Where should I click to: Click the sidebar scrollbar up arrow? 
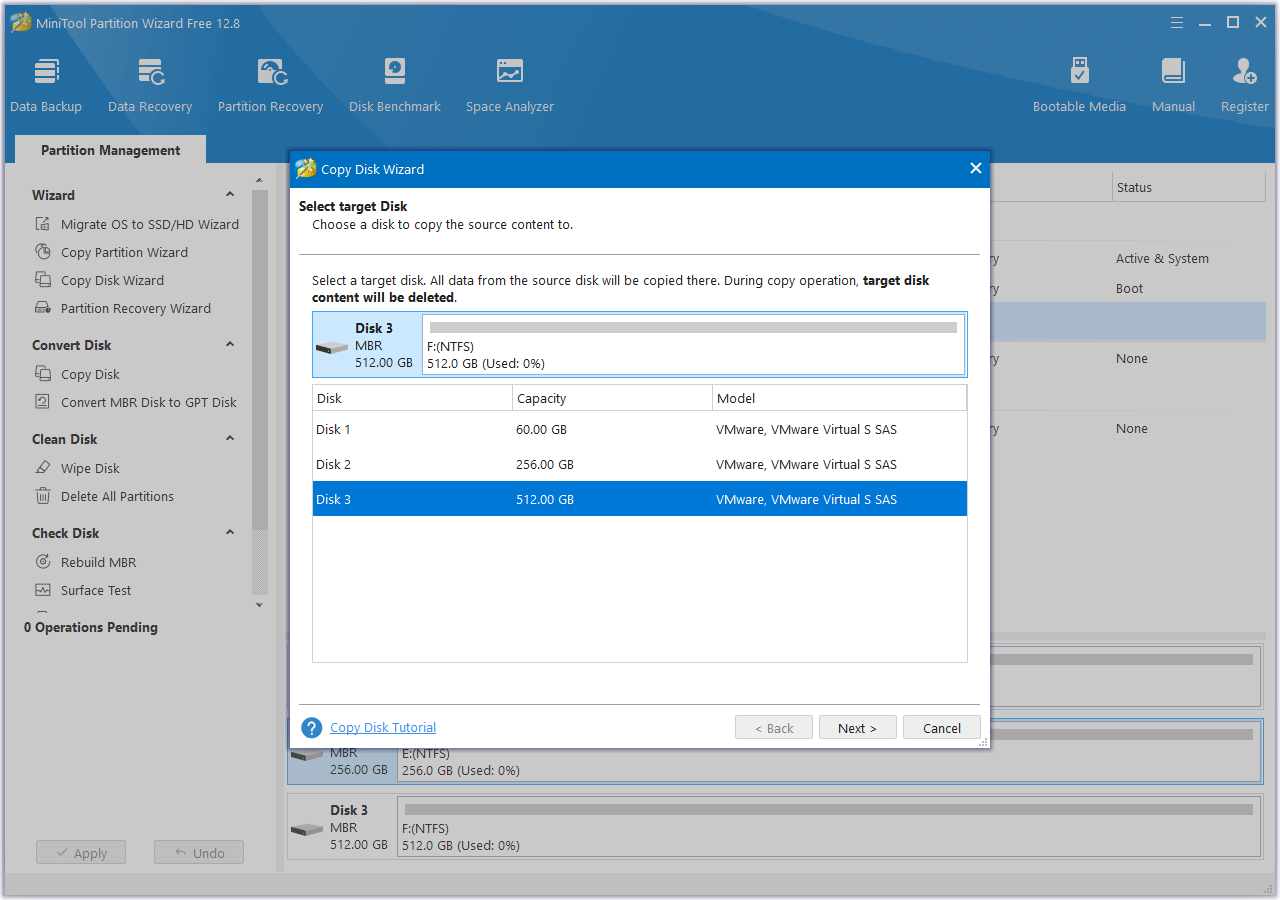coord(260,180)
